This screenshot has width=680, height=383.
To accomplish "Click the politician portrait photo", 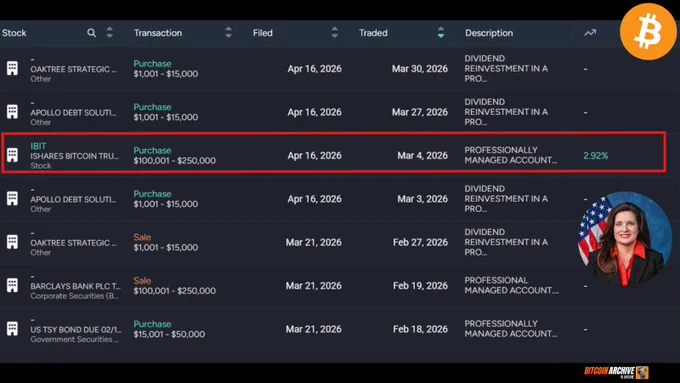I will click(625, 239).
